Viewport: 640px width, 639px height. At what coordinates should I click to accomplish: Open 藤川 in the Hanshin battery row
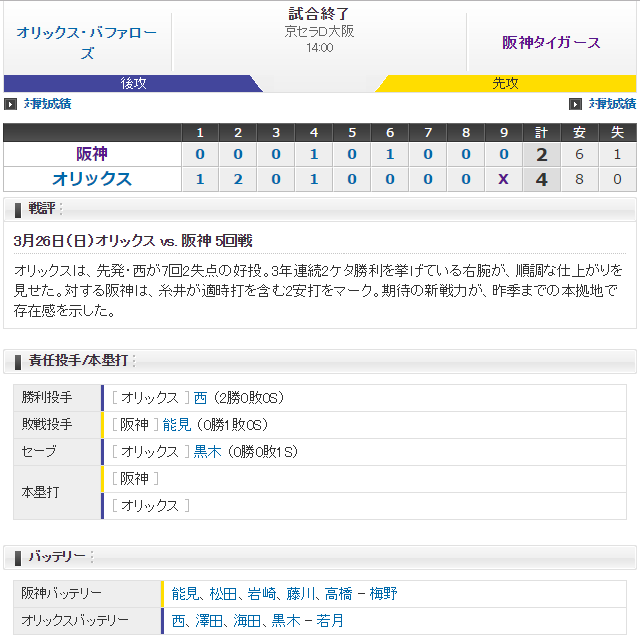tap(300, 594)
